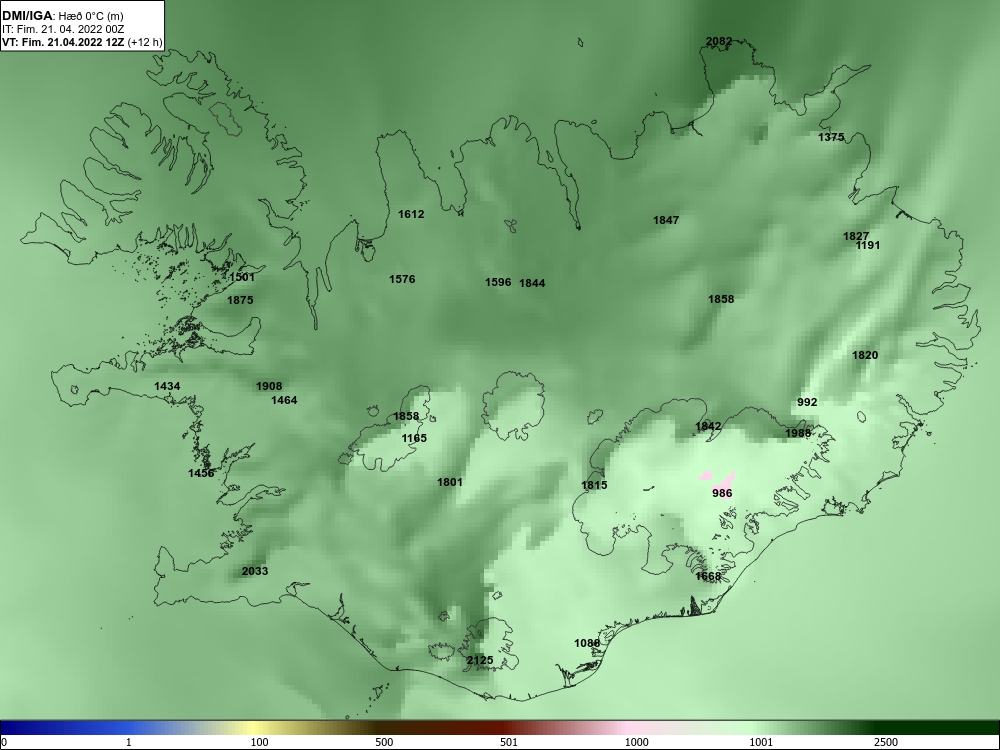
Task: Select the 1375 height label
Action: (x=831, y=137)
